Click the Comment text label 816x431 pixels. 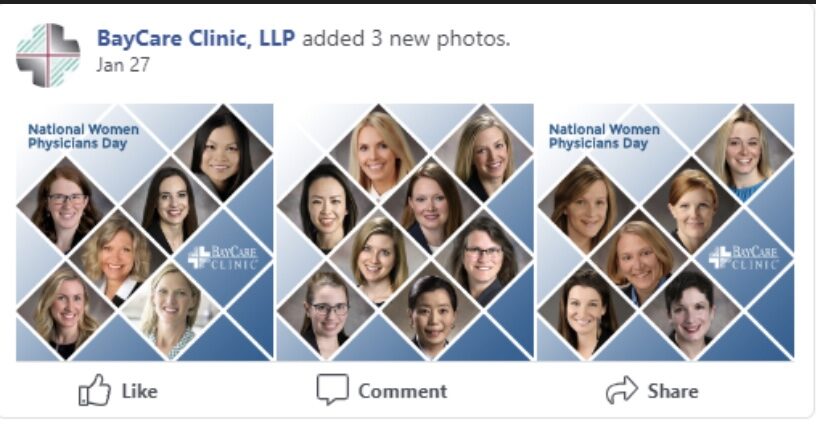[402, 391]
